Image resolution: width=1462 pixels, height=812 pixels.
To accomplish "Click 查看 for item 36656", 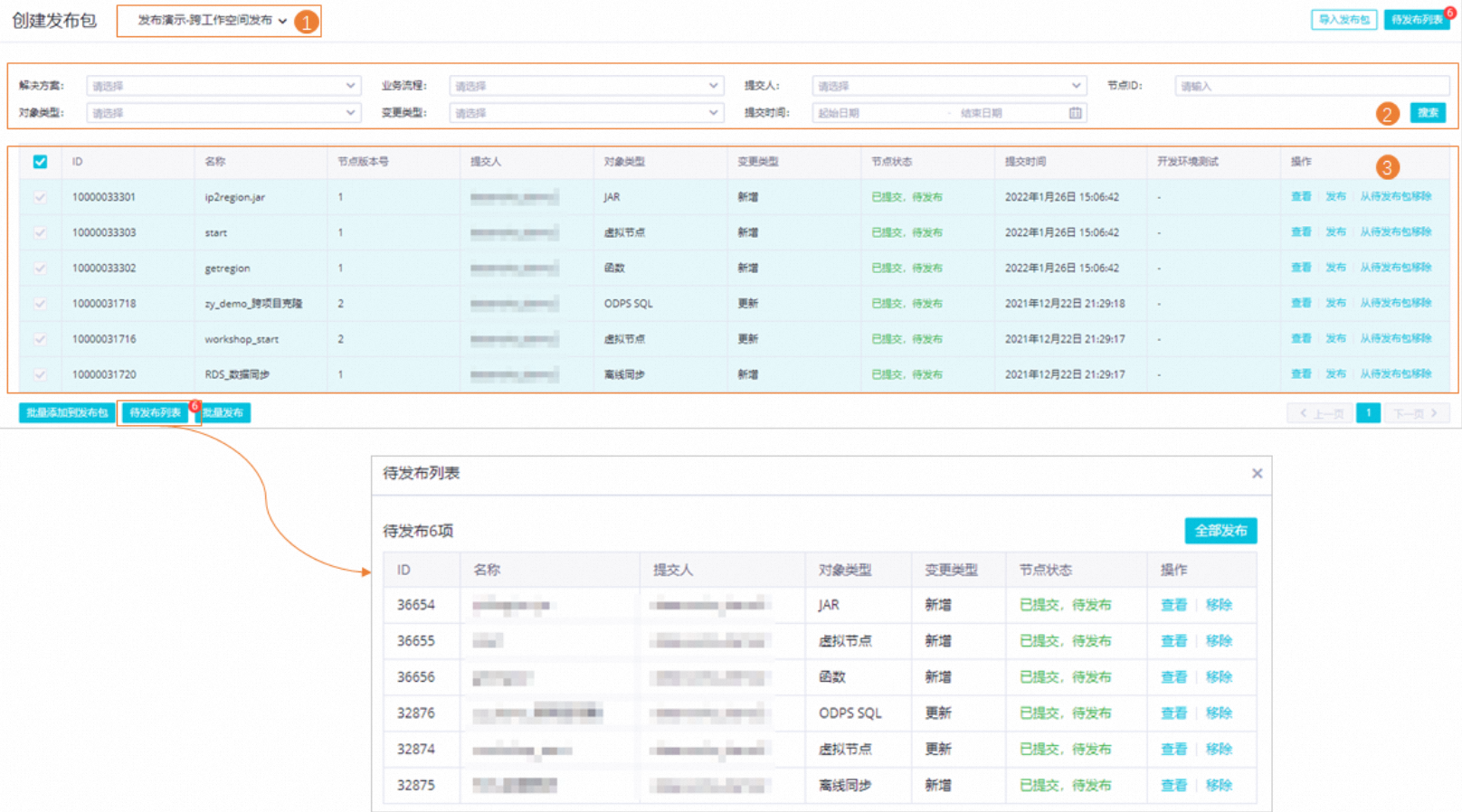I will pyautogui.click(x=1173, y=677).
